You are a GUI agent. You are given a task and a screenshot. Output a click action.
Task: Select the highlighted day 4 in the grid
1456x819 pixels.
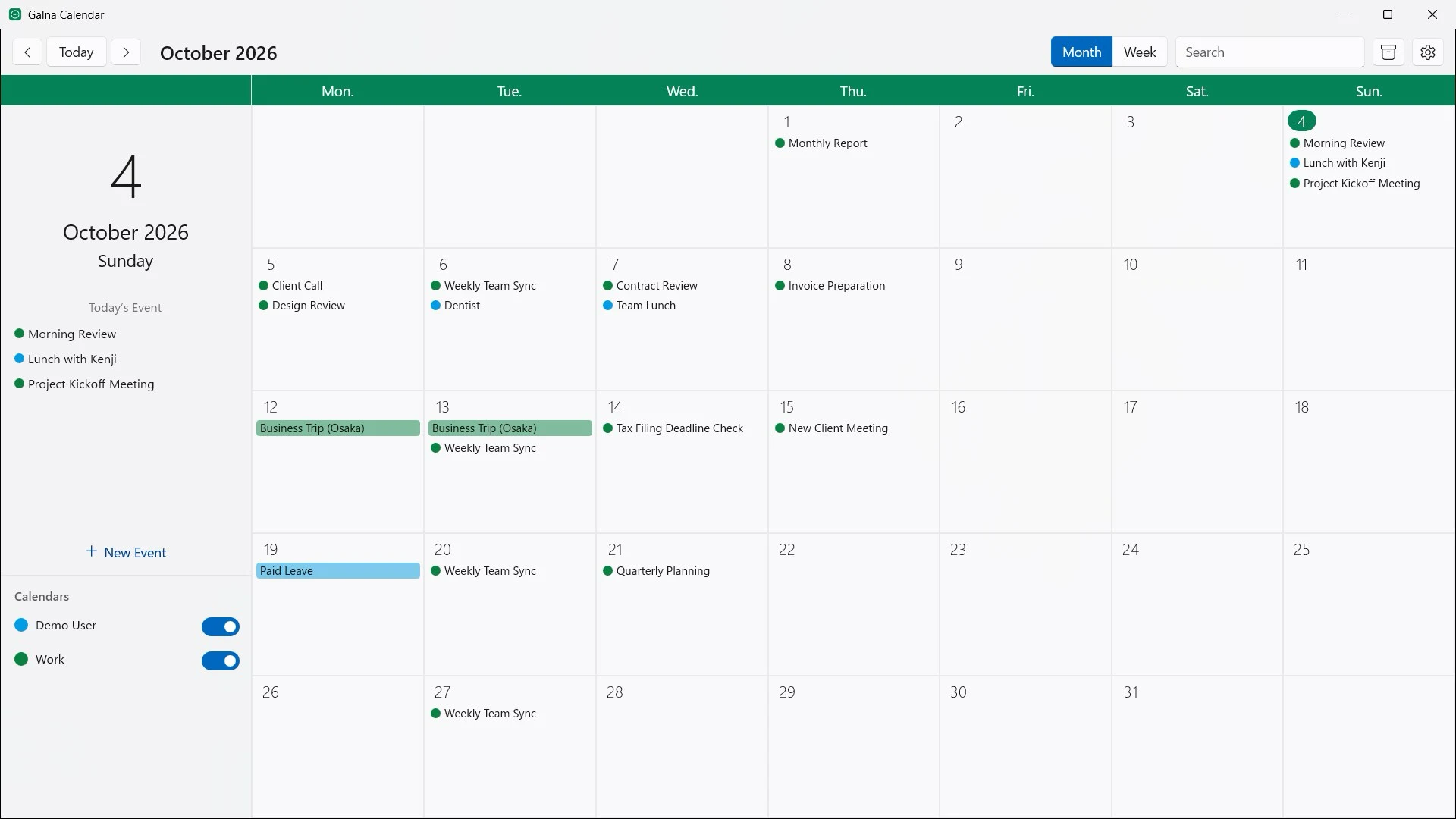[1301, 121]
